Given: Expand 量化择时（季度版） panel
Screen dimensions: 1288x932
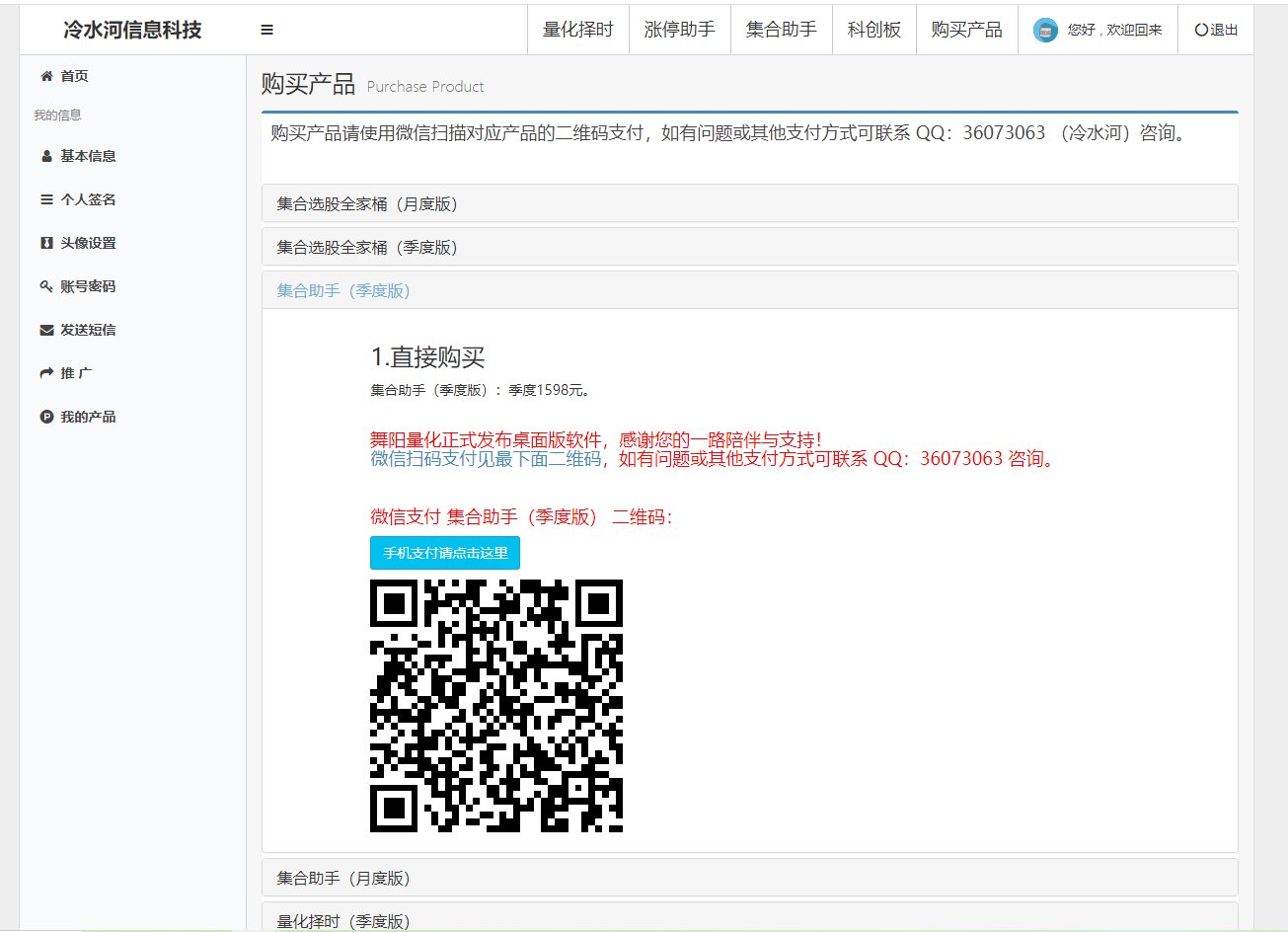Looking at the screenshot, I should [750, 918].
